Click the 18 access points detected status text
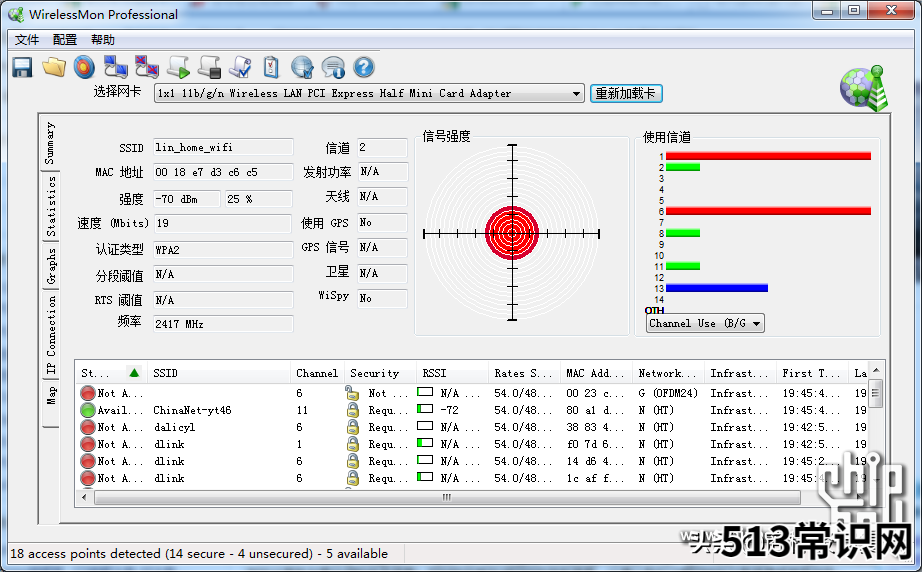Image resolution: width=922 pixels, height=572 pixels. click(199, 554)
